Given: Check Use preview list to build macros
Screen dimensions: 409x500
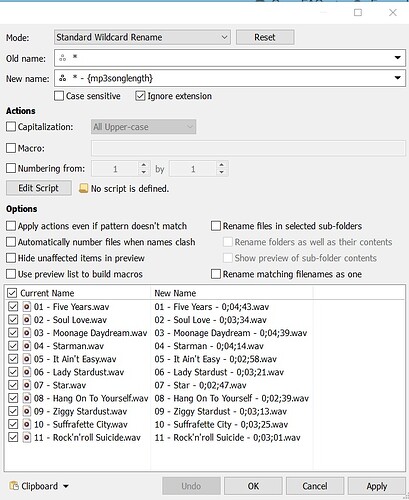Looking at the screenshot, I should (x=11, y=274).
